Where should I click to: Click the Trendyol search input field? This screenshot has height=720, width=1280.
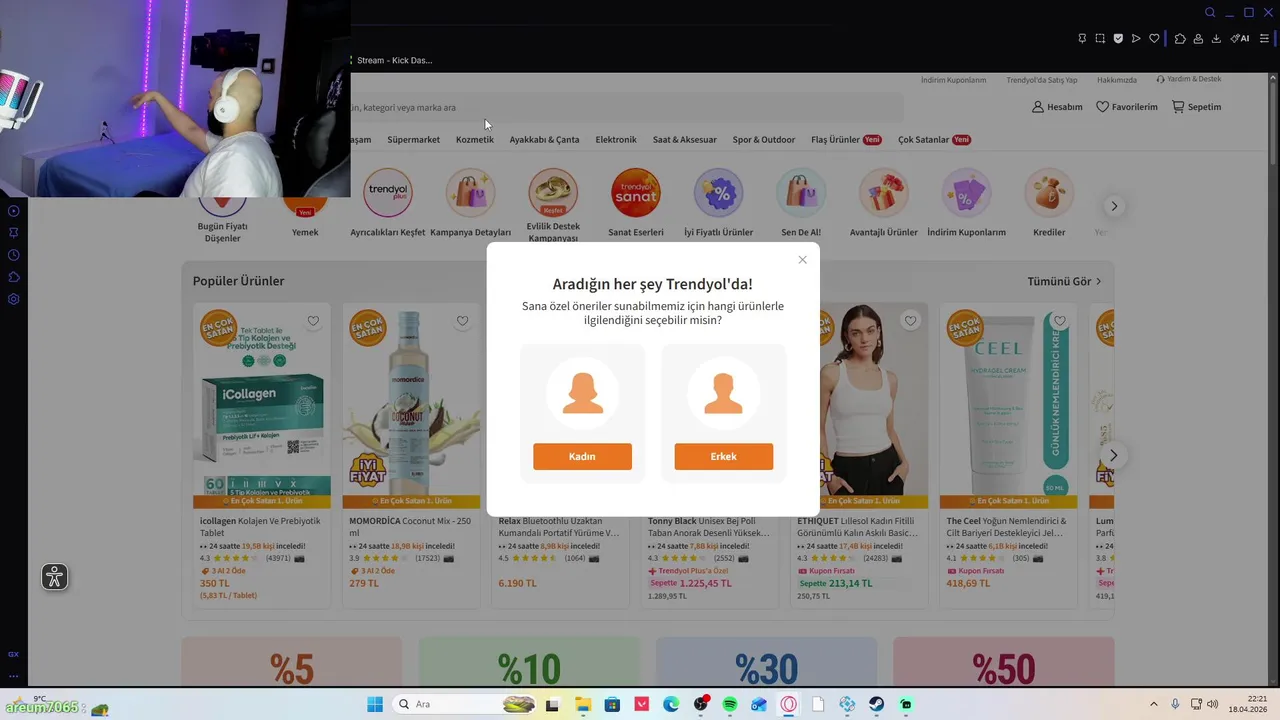pyautogui.click(x=625, y=107)
